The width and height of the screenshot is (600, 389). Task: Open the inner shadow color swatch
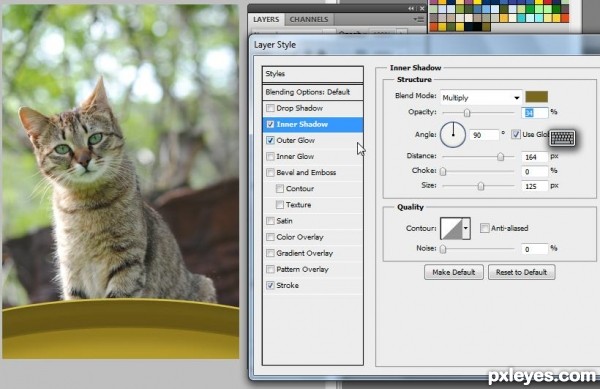[536, 97]
